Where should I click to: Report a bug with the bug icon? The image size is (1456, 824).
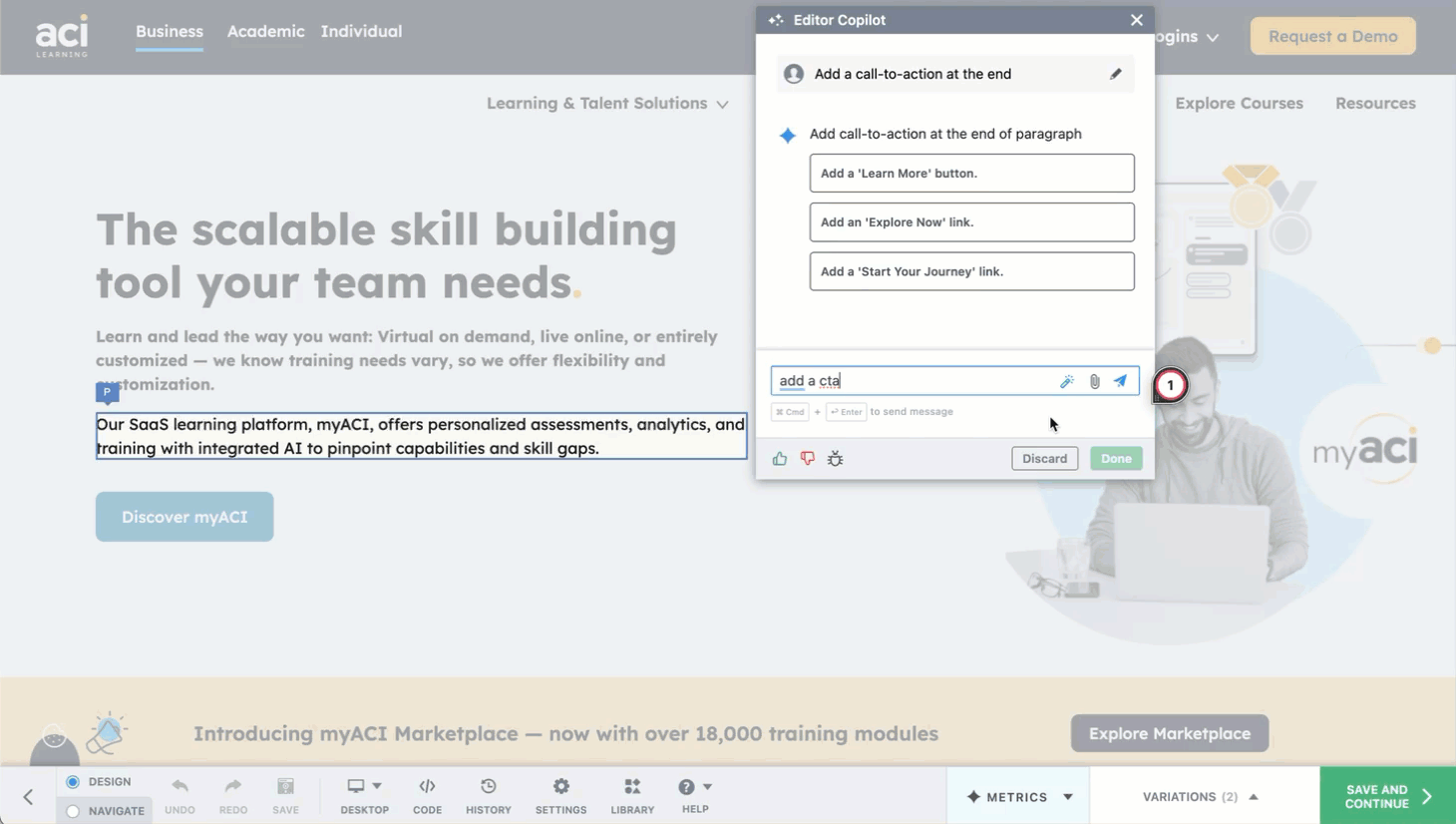click(x=836, y=459)
